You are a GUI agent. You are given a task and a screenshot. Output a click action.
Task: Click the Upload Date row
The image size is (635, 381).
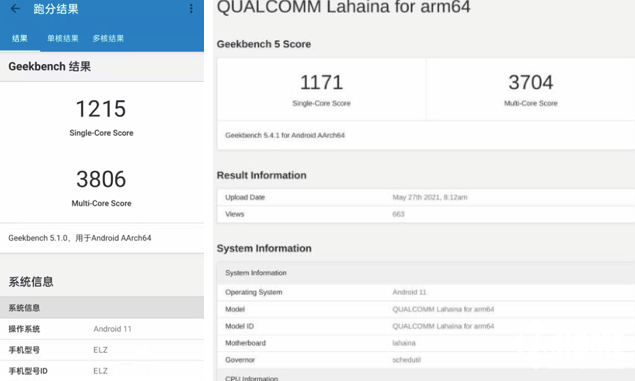click(x=426, y=197)
